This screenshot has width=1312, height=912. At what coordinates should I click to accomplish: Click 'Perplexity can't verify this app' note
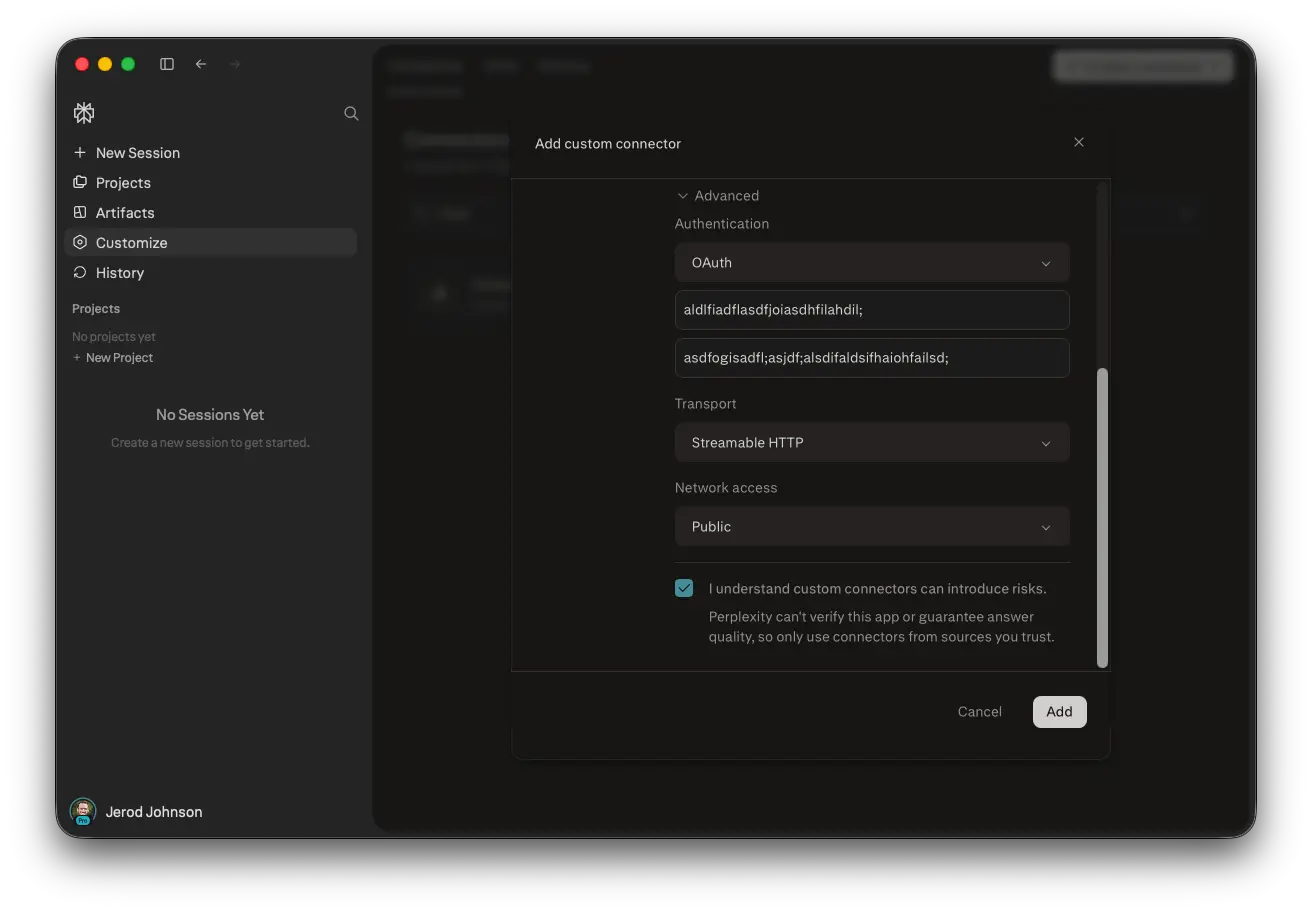[882, 627]
